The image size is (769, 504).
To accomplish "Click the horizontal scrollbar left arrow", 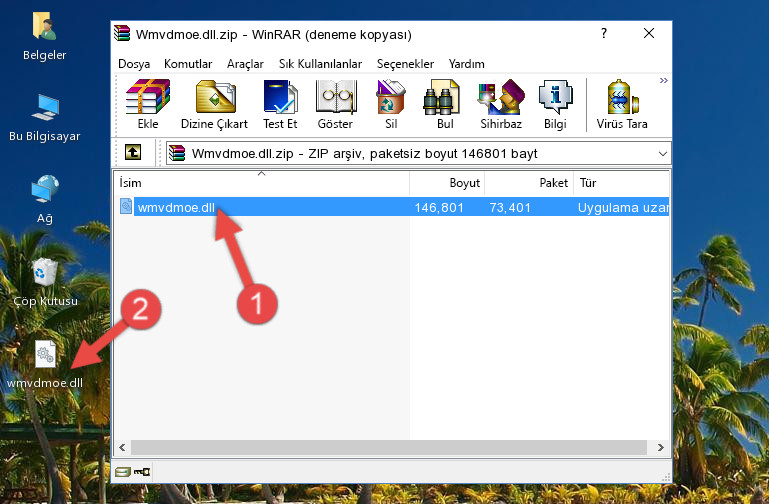I will click(x=122, y=447).
